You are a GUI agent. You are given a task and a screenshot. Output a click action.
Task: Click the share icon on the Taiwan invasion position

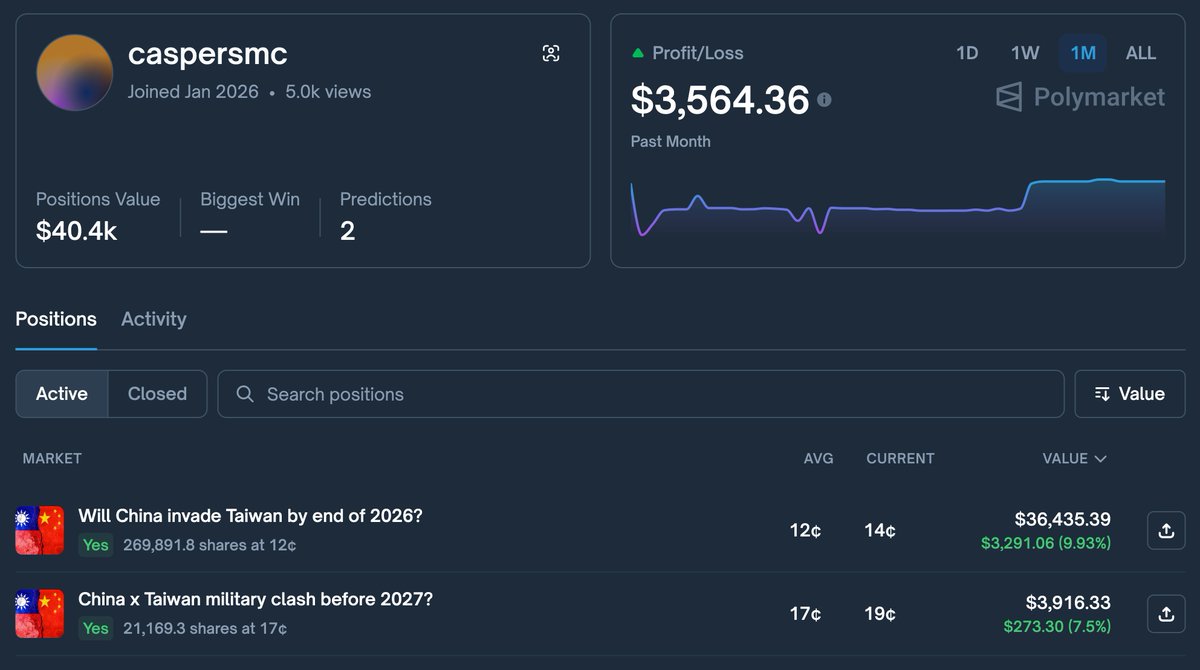1167,530
